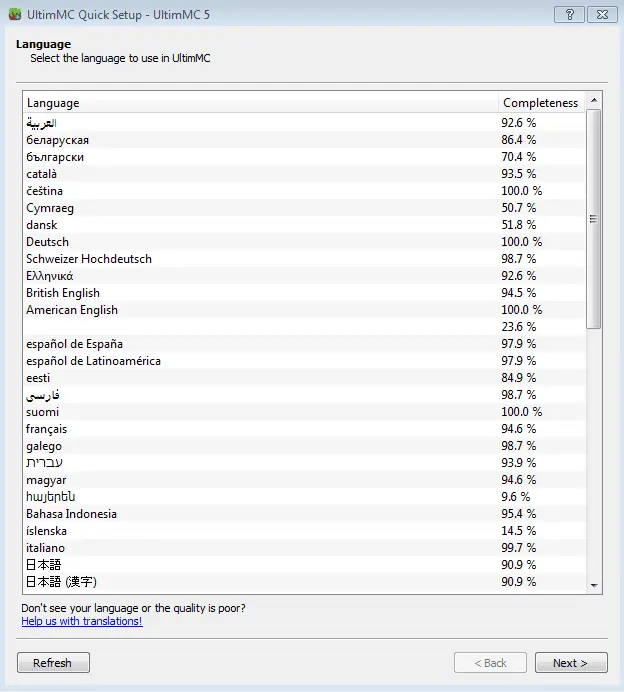Click the Next button
Viewport: 624px width, 692px height.
(571, 663)
